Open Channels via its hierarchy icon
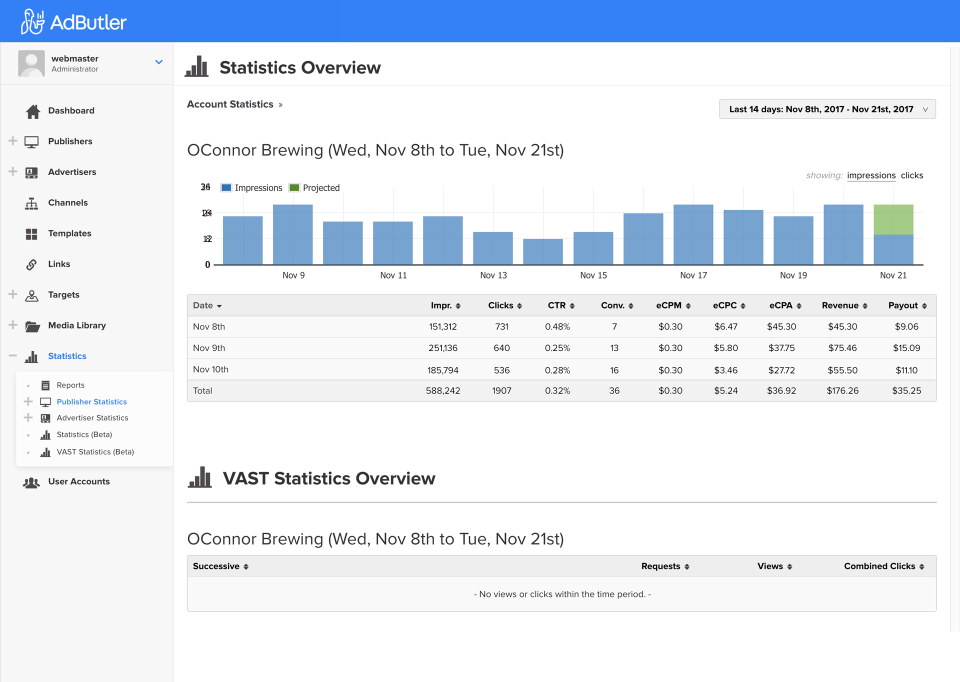This screenshot has width=960, height=682. [32, 203]
